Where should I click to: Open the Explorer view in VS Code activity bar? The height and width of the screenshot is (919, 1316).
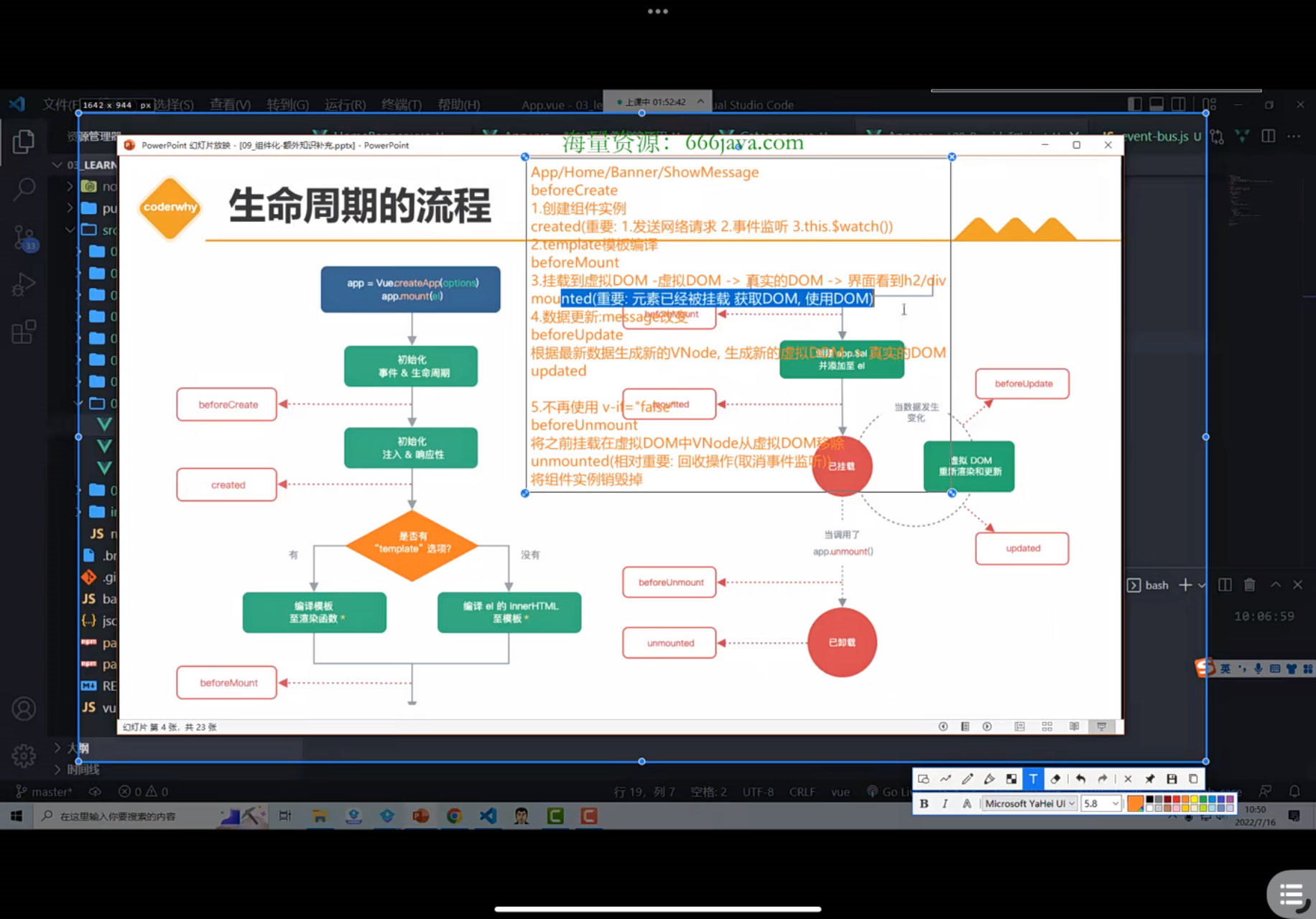click(x=24, y=141)
